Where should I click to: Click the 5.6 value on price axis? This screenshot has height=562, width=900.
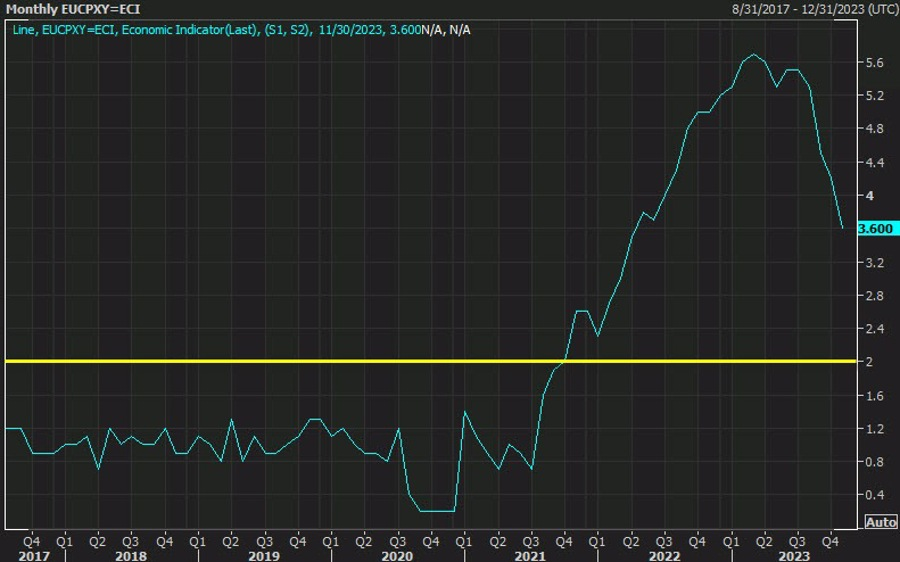coord(875,63)
